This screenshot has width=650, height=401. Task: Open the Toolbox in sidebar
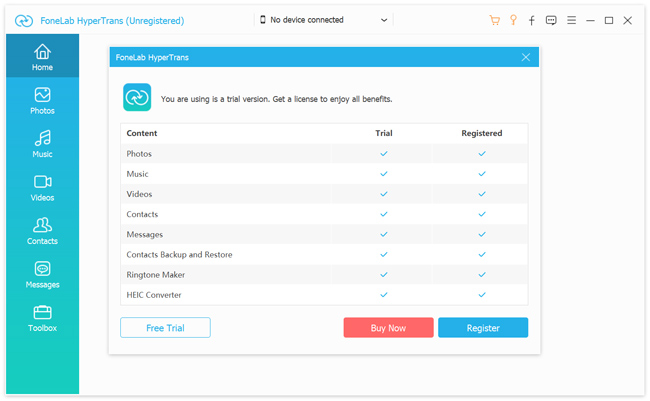click(42, 318)
